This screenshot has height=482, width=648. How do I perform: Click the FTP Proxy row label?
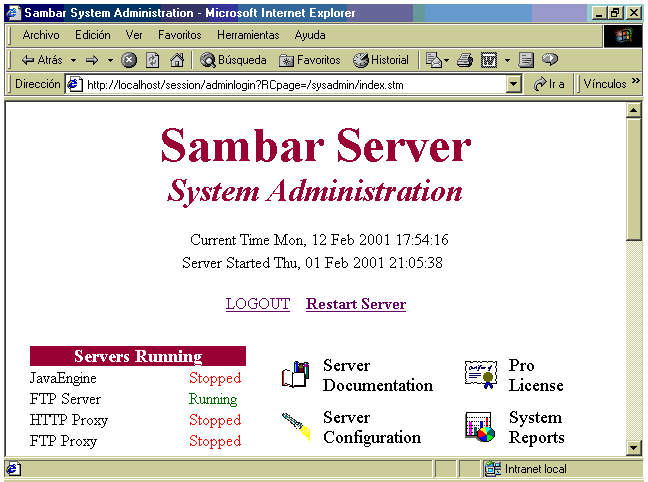pyautogui.click(x=63, y=441)
